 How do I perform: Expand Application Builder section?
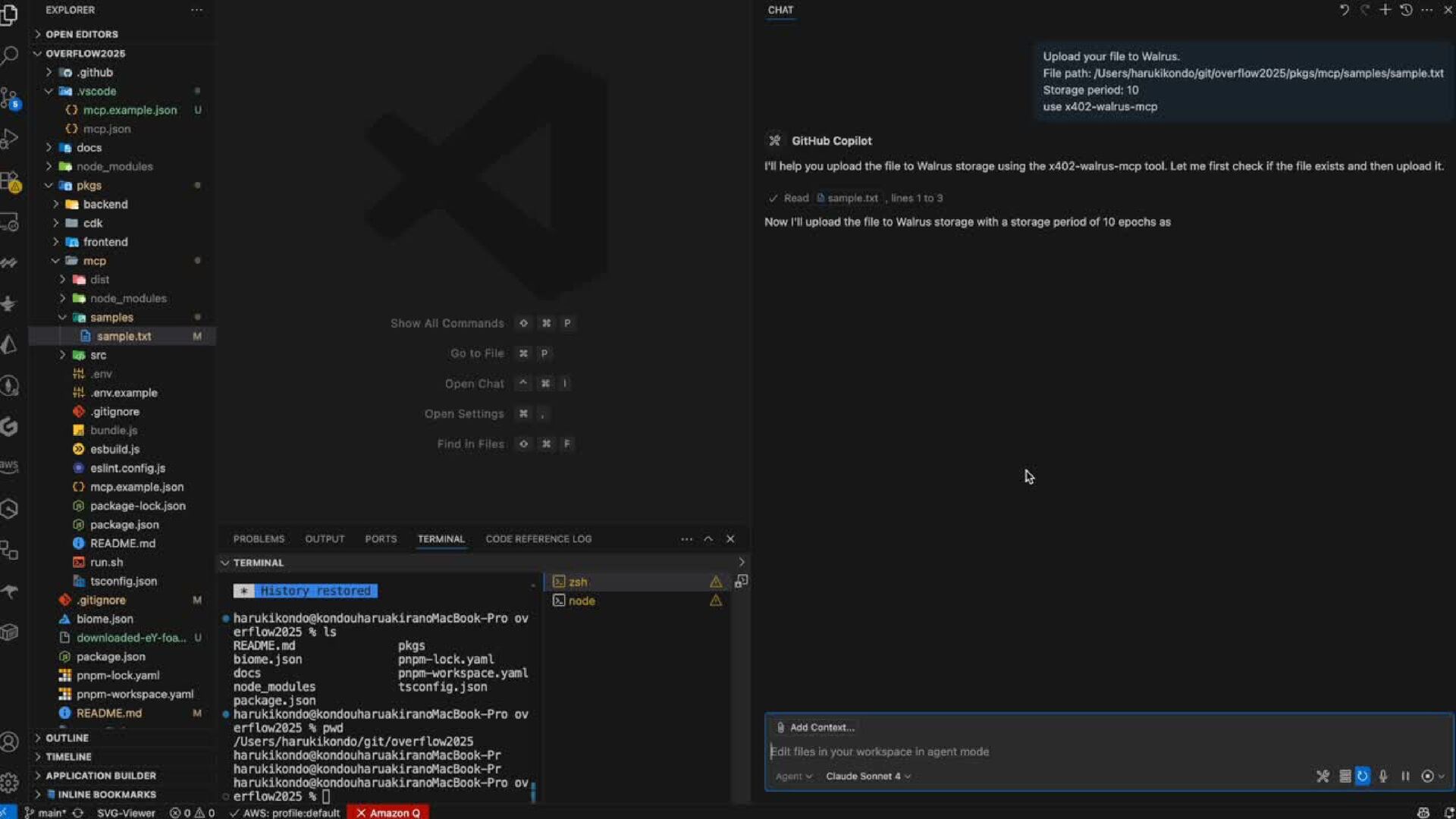click(x=121, y=776)
